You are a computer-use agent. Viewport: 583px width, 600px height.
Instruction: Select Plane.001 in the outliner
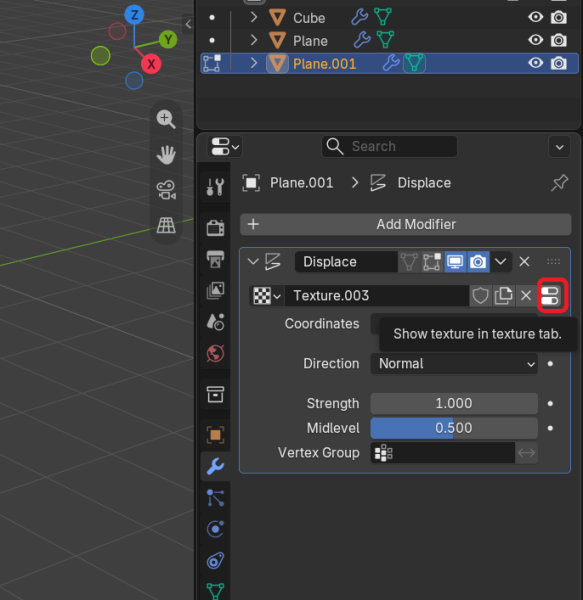coord(324,64)
